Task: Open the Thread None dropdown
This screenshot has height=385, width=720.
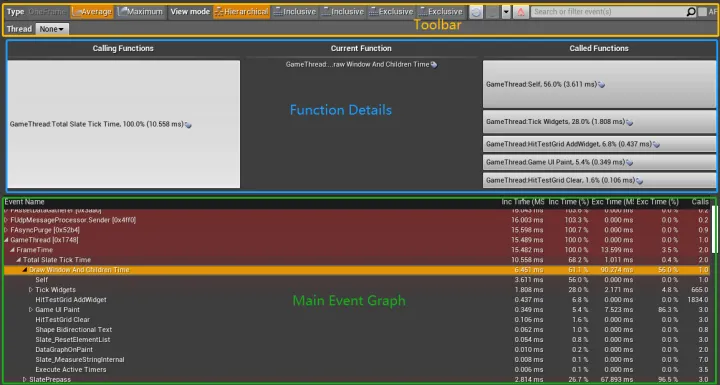Action: coord(51,29)
